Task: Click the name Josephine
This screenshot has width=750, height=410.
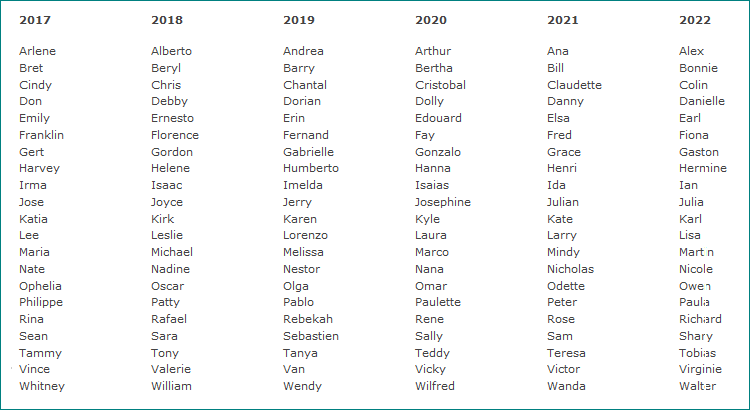Action: coord(443,202)
